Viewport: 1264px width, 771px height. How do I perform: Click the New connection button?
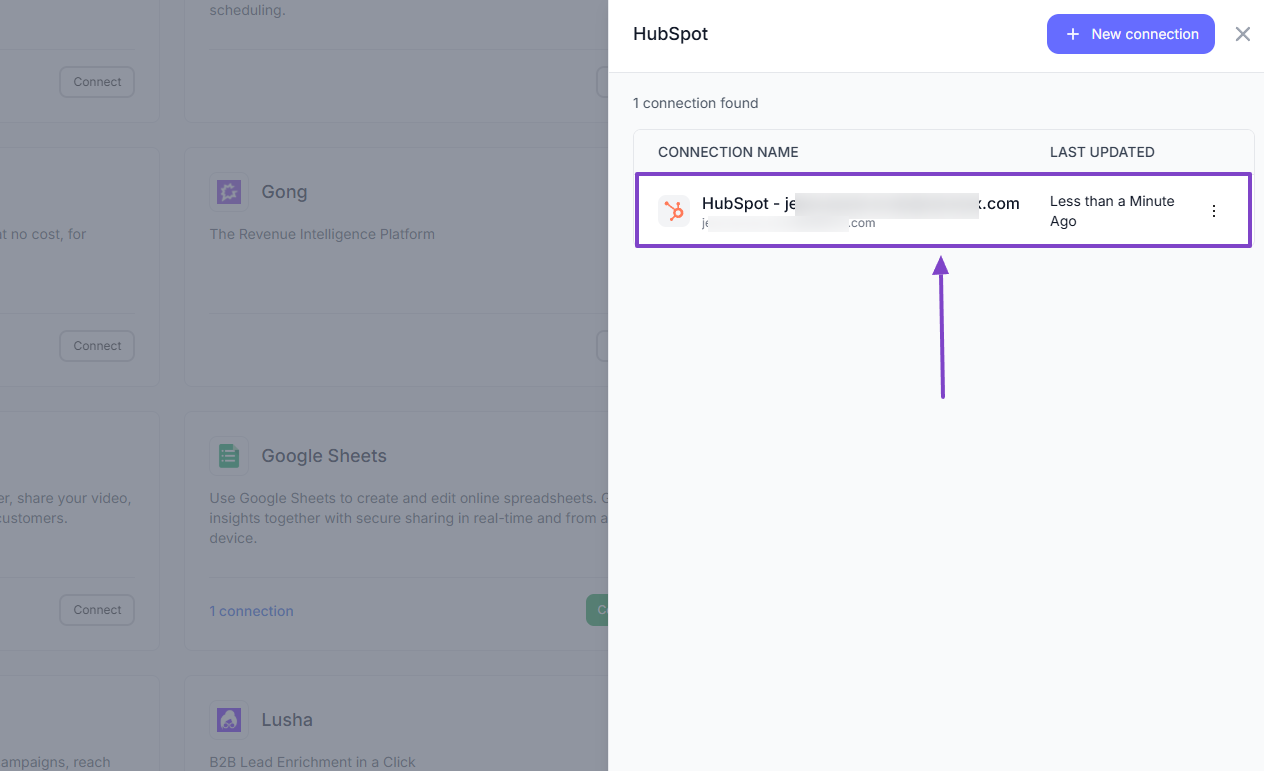(1131, 34)
